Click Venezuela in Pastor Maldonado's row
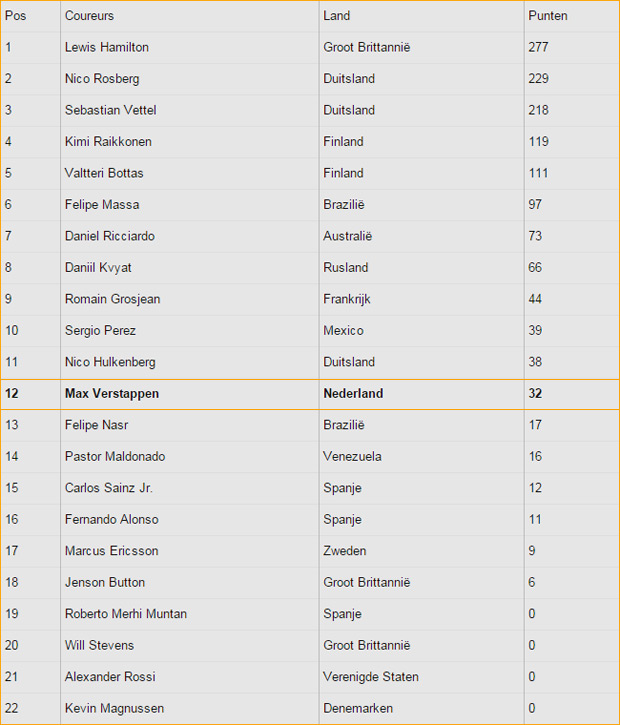This screenshot has width=620, height=725. point(352,456)
